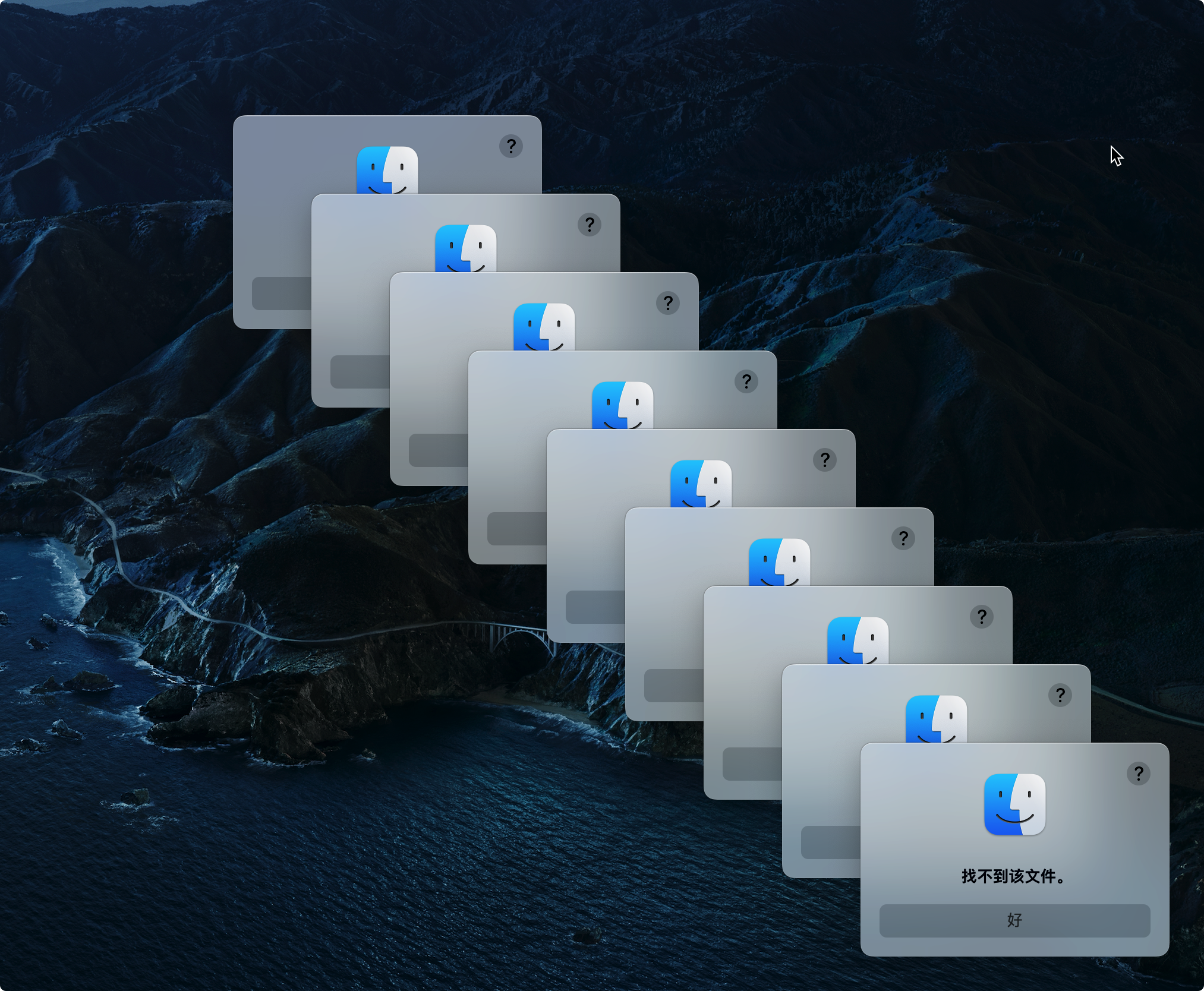
Task: Click help button on the backmost top-left dialog
Action: [510, 146]
